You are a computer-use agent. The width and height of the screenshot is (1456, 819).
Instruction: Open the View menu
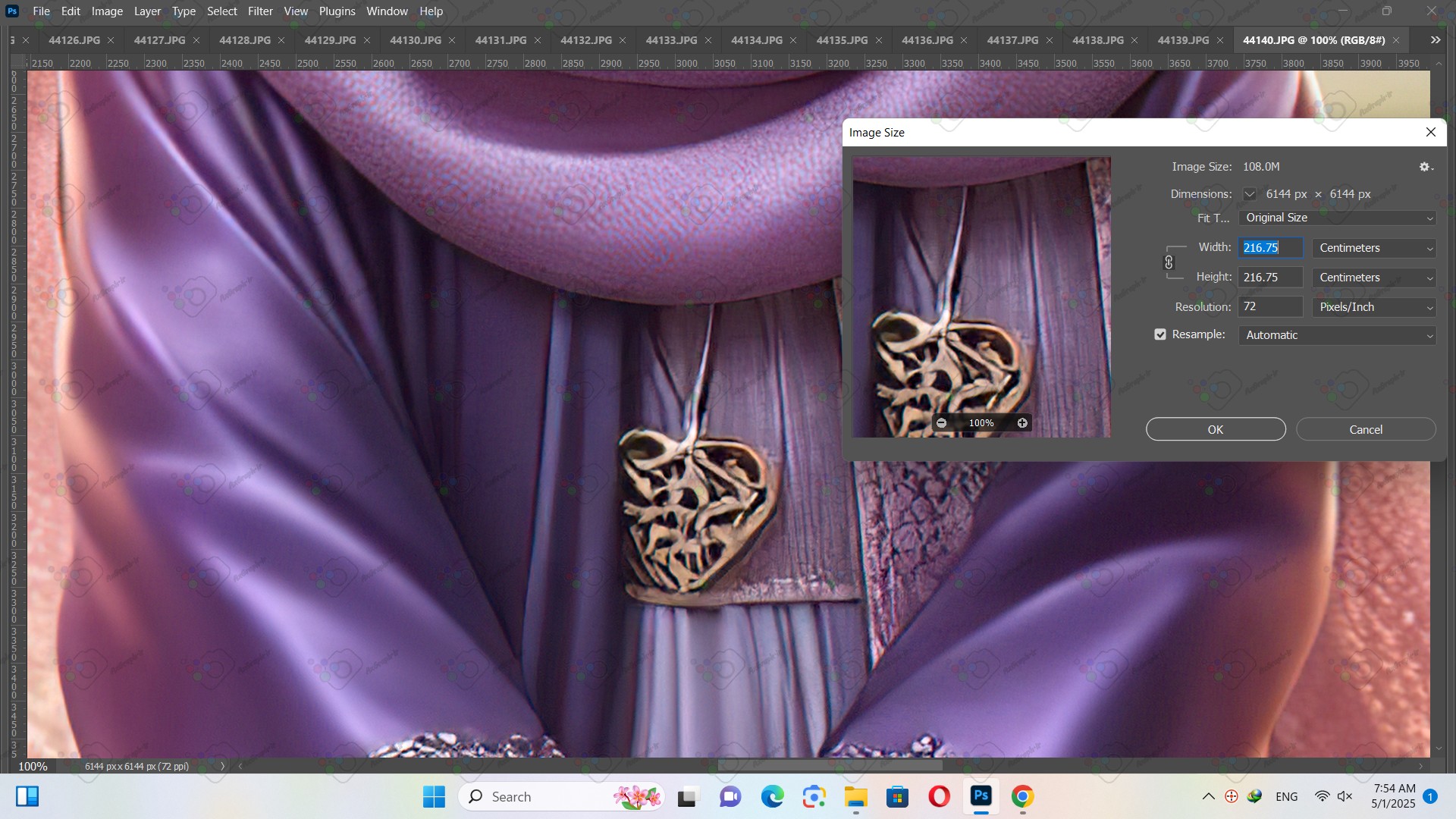click(296, 11)
